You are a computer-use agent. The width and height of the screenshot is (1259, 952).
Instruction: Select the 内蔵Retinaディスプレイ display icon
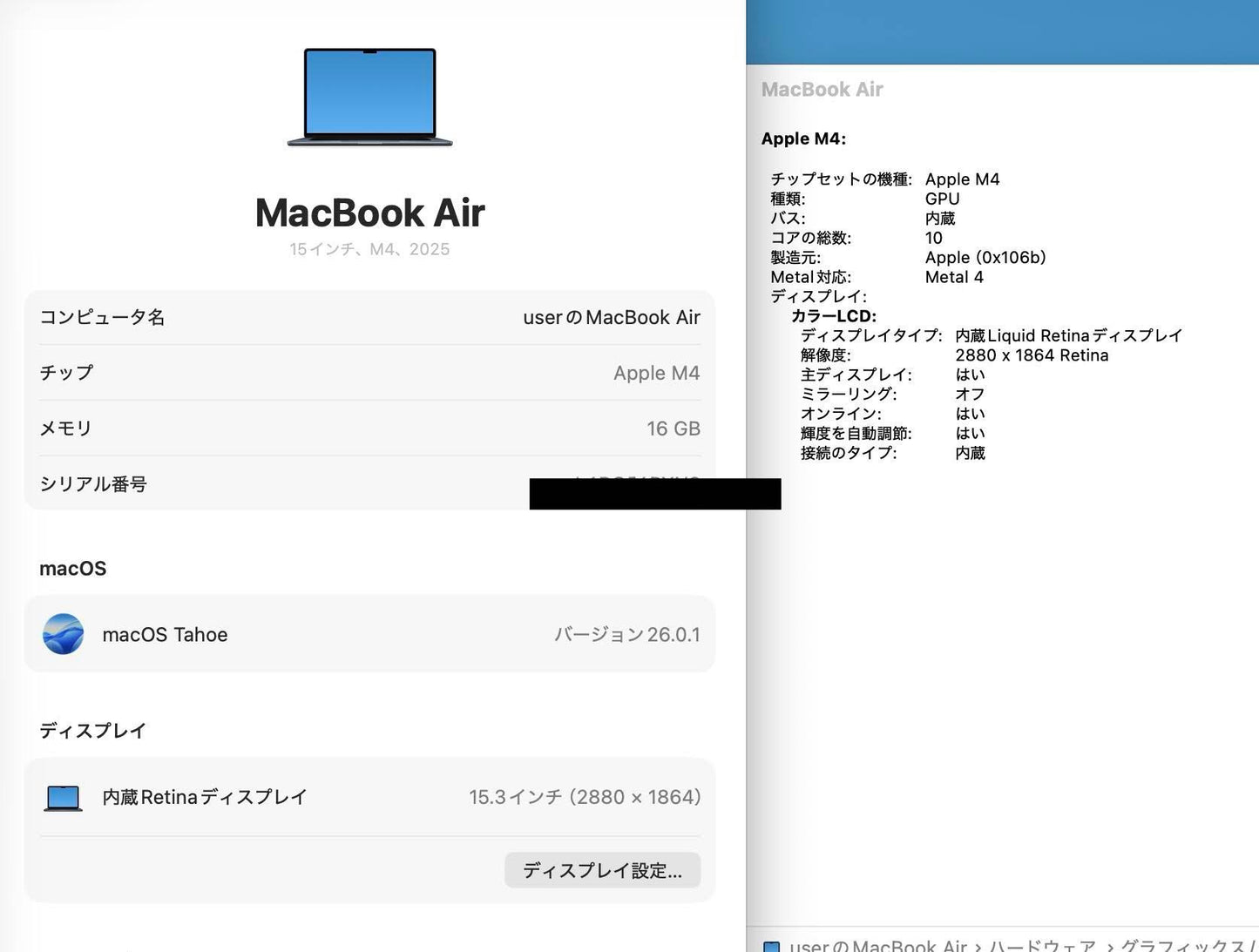(x=62, y=796)
